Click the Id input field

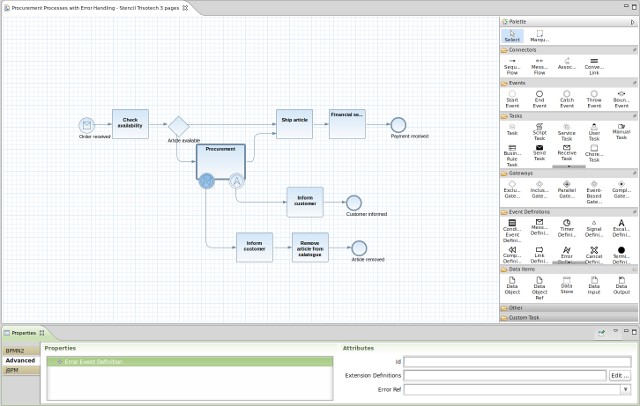coord(517,362)
